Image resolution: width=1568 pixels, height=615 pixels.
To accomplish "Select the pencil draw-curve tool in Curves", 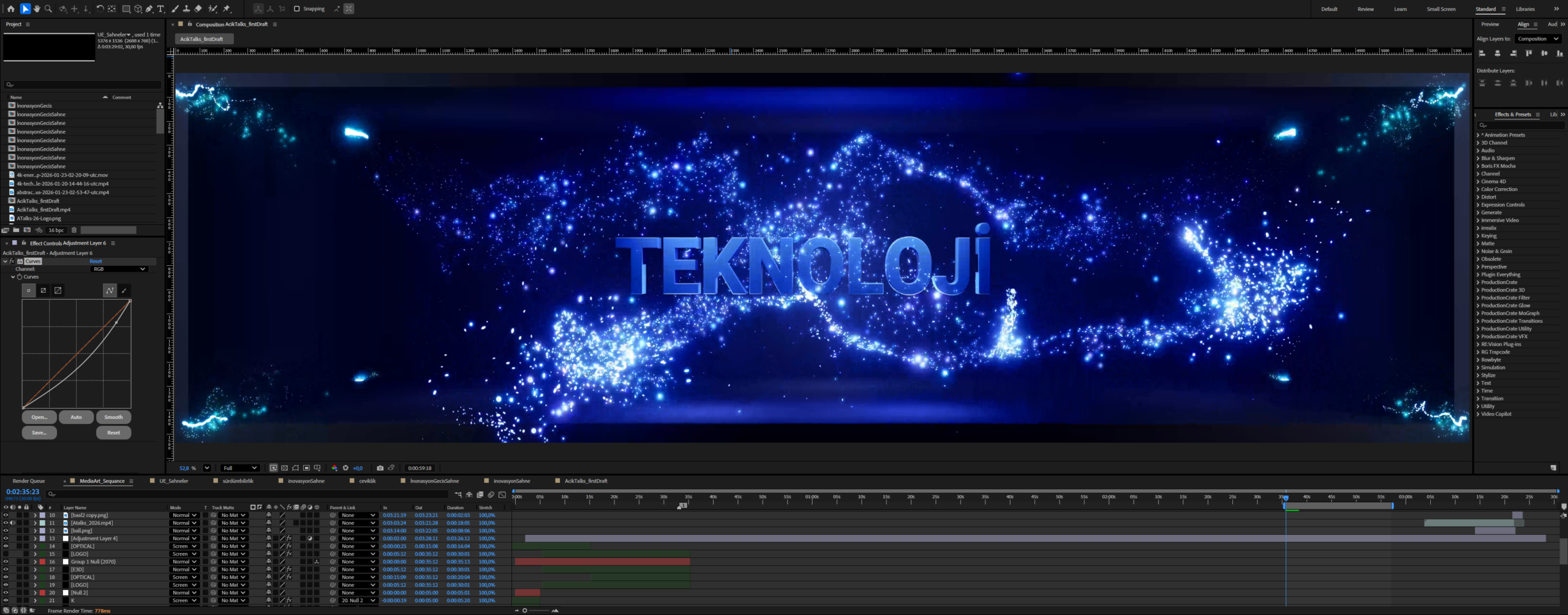I will pyautogui.click(x=124, y=290).
